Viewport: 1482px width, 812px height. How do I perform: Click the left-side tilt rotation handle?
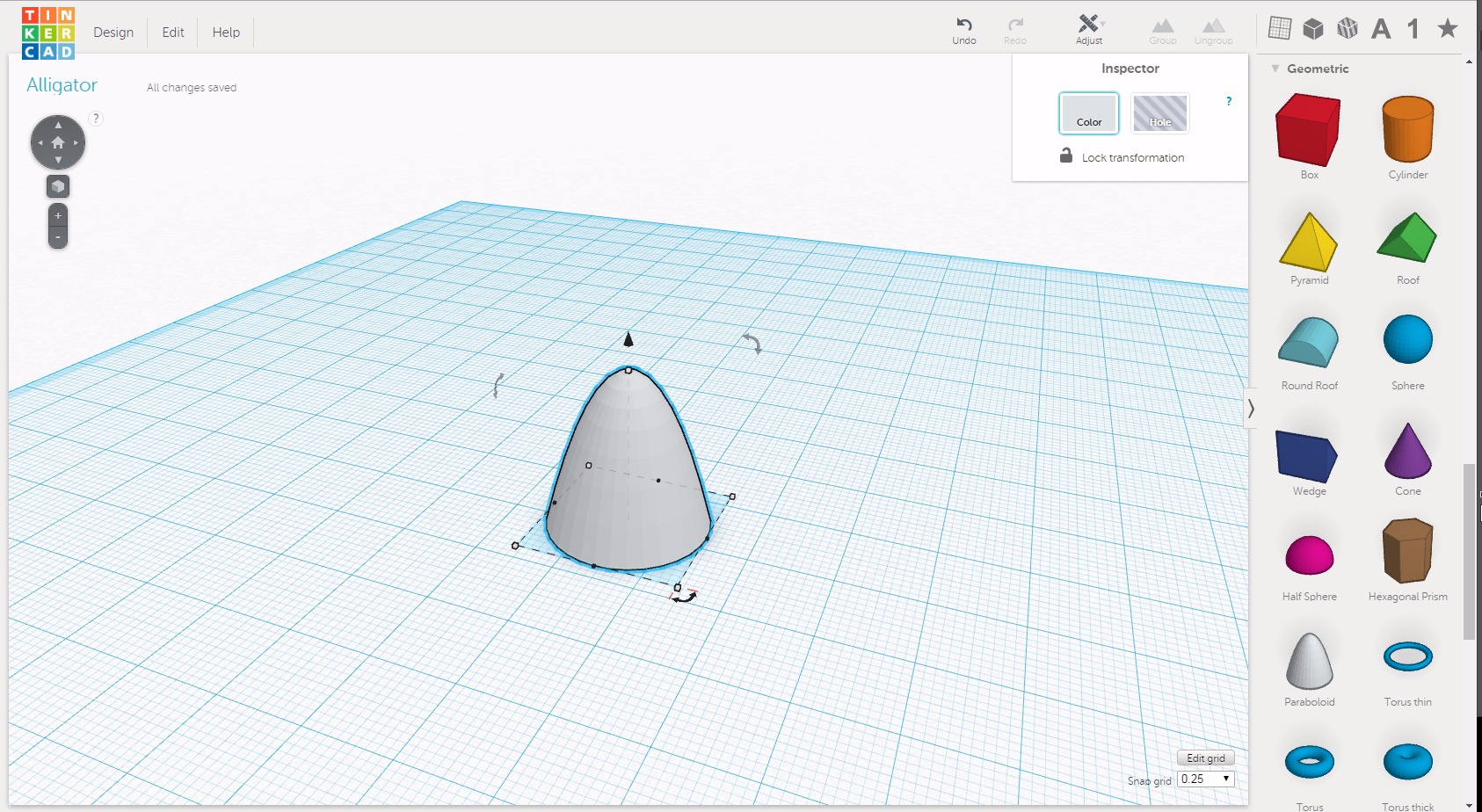click(x=498, y=385)
